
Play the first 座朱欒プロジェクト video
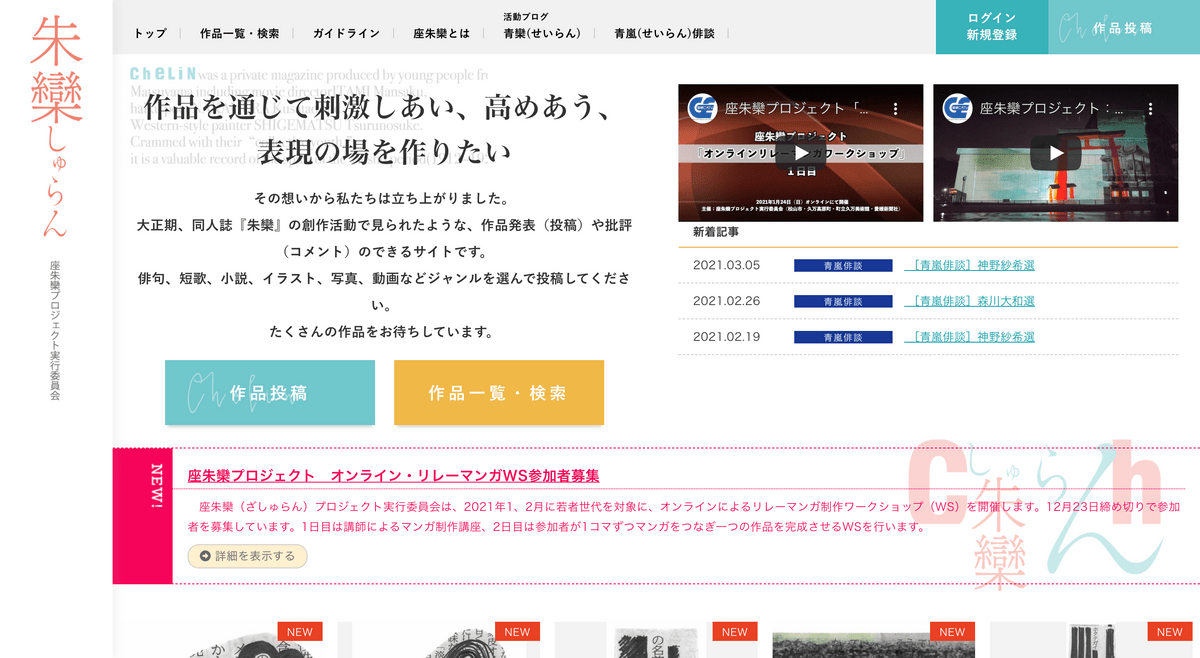point(800,153)
